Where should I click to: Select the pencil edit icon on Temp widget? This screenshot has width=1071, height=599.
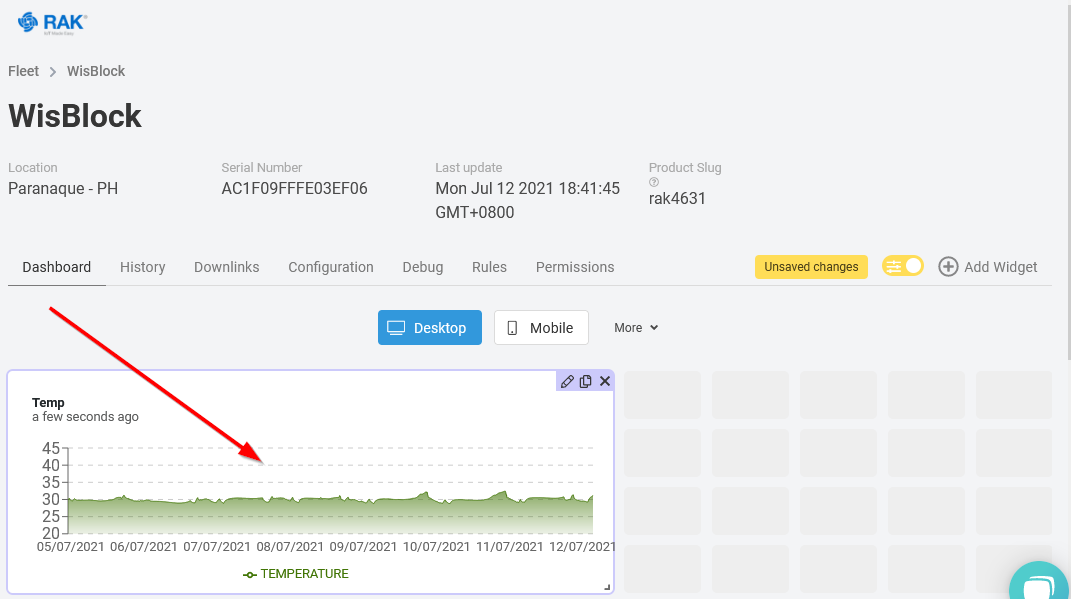pos(567,381)
